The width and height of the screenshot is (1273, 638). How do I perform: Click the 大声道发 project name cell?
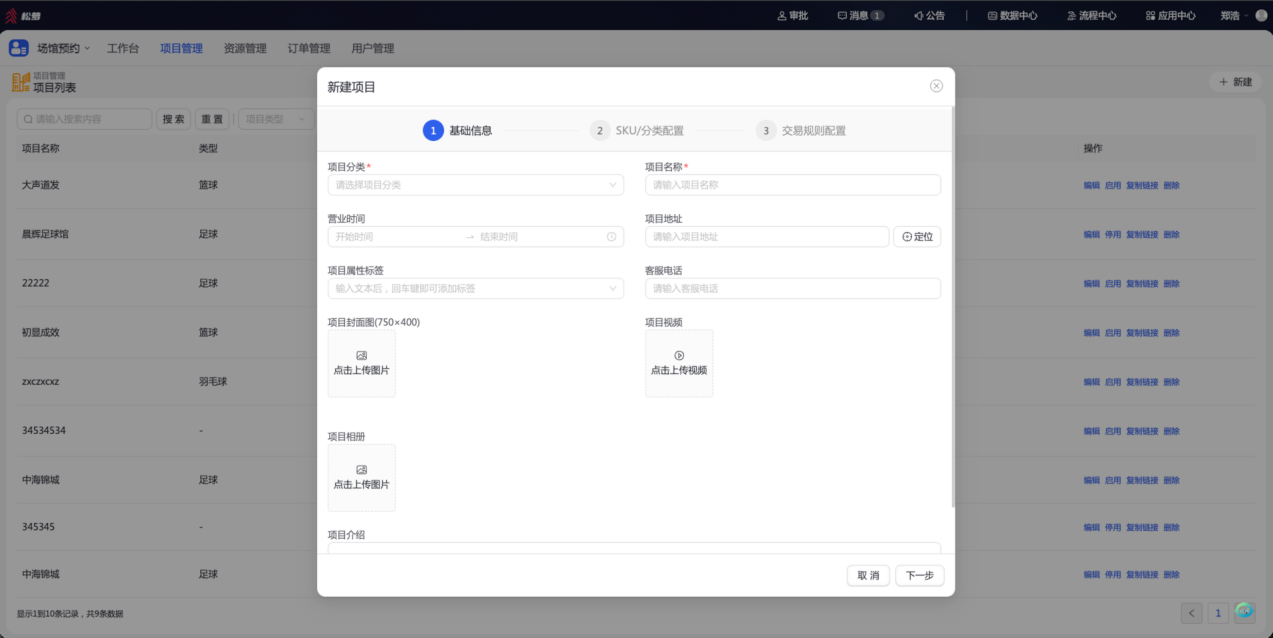tap(41, 185)
